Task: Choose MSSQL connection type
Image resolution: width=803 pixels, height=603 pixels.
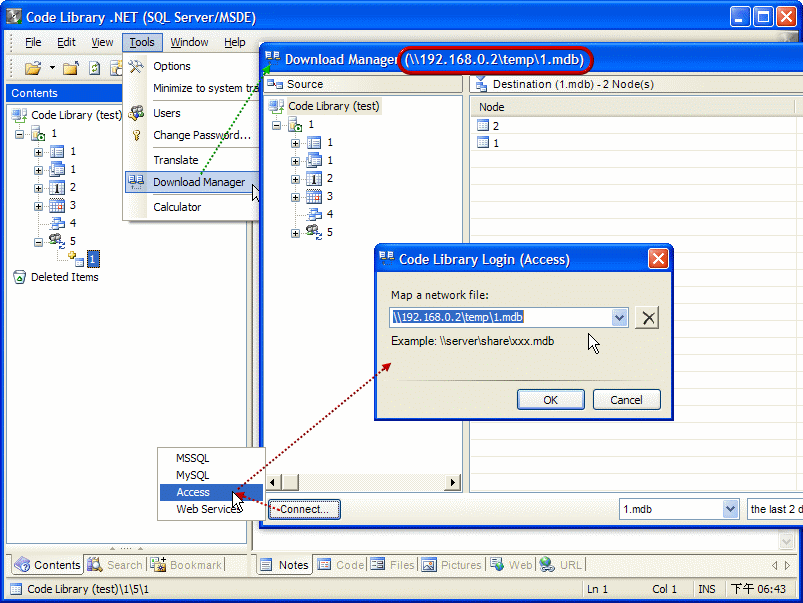Action: [x=193, y=458]
